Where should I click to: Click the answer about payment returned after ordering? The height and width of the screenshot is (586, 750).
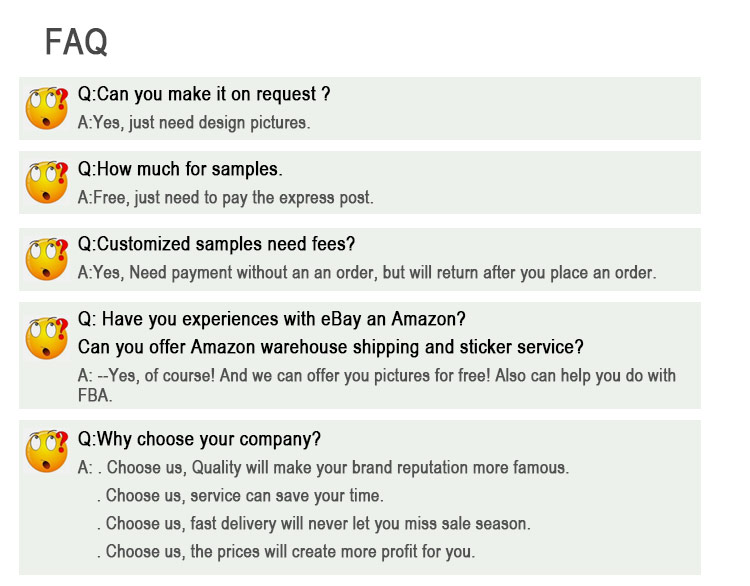click(367, 273)
